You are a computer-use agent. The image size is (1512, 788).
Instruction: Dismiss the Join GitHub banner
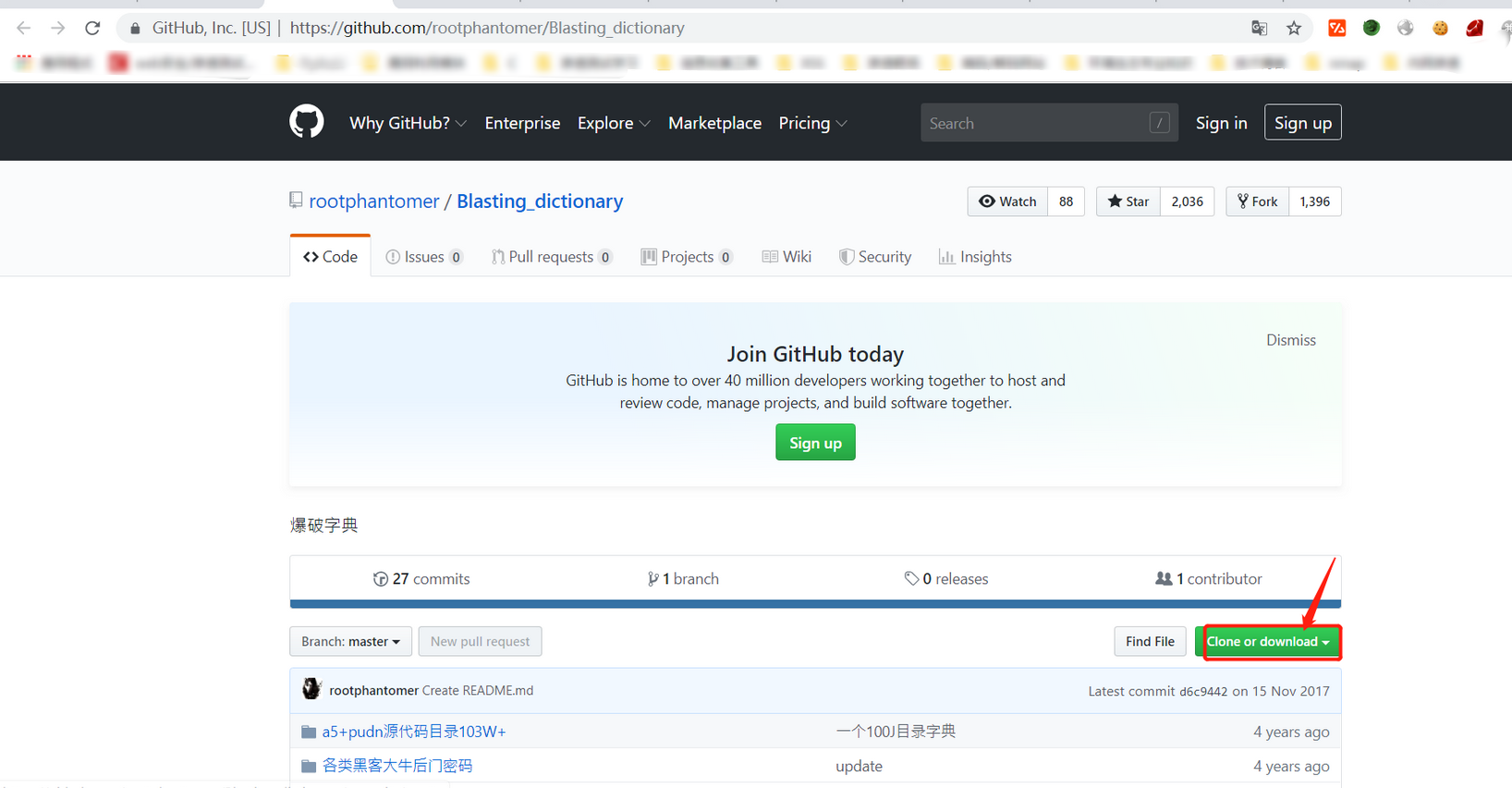(1290, 340)
